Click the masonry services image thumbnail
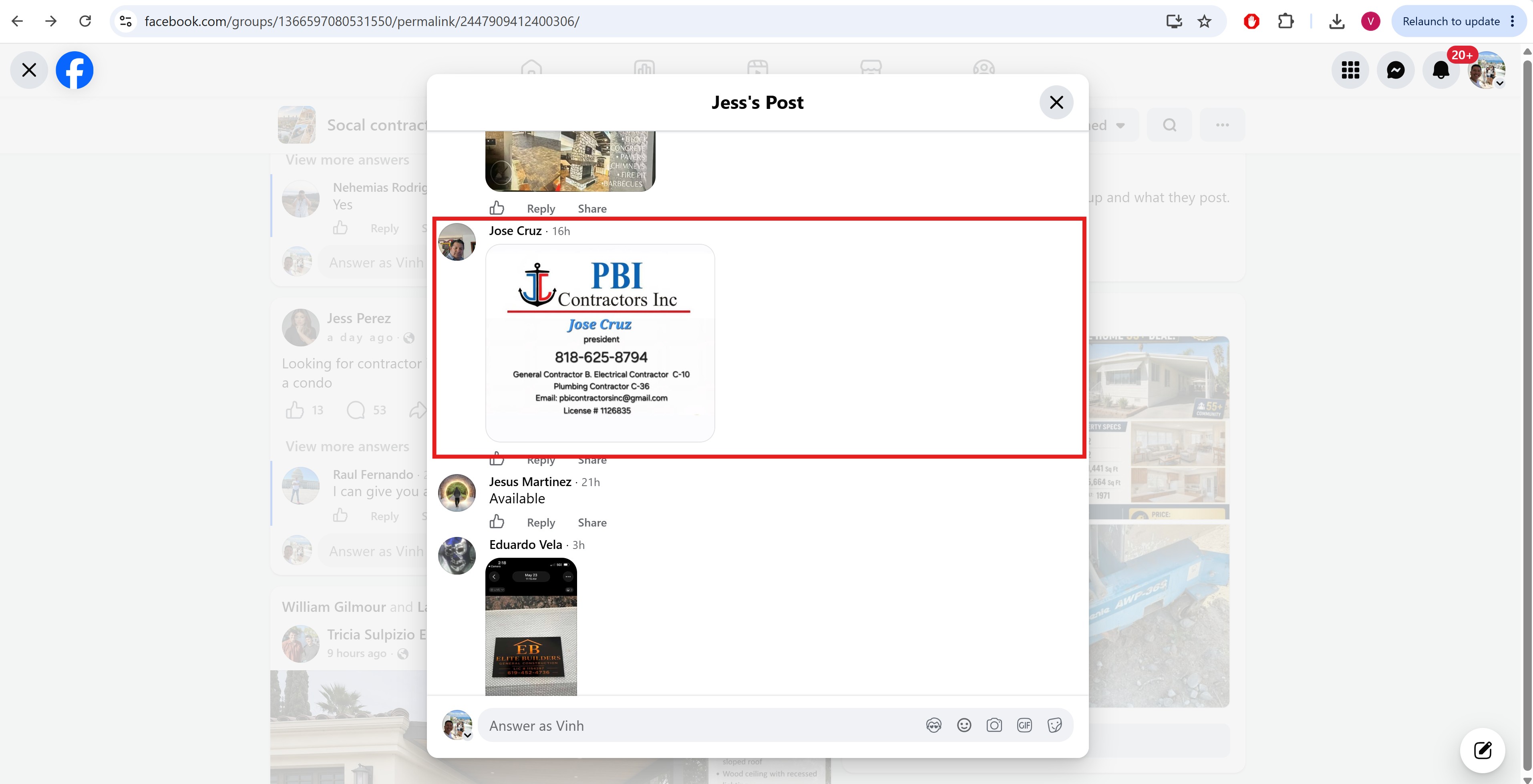Image resolution: width=1533 pixels, height=784 pixels. coord(570,161)
